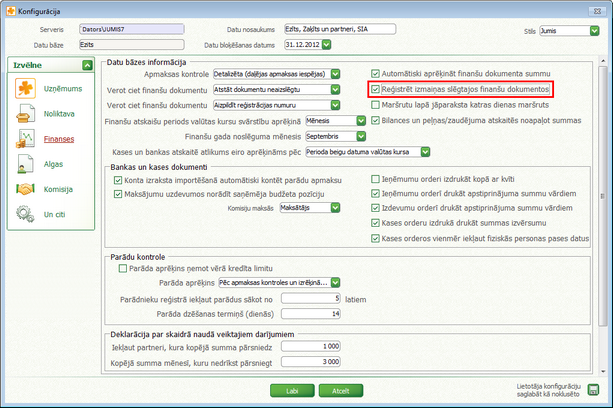613x408 pixels.
Task: Open Parāda aprēķins dropdown
Action: point(335,282)
